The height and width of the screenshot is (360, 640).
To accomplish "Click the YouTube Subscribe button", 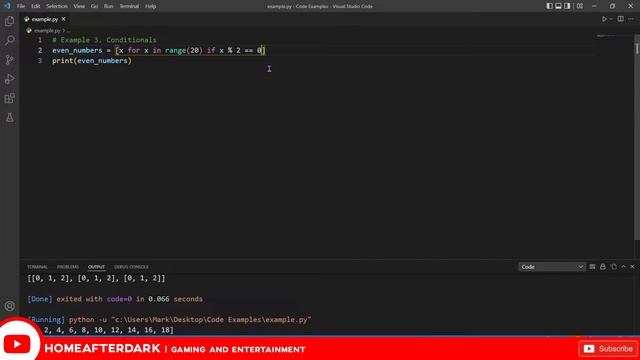I will coord(608,349).
